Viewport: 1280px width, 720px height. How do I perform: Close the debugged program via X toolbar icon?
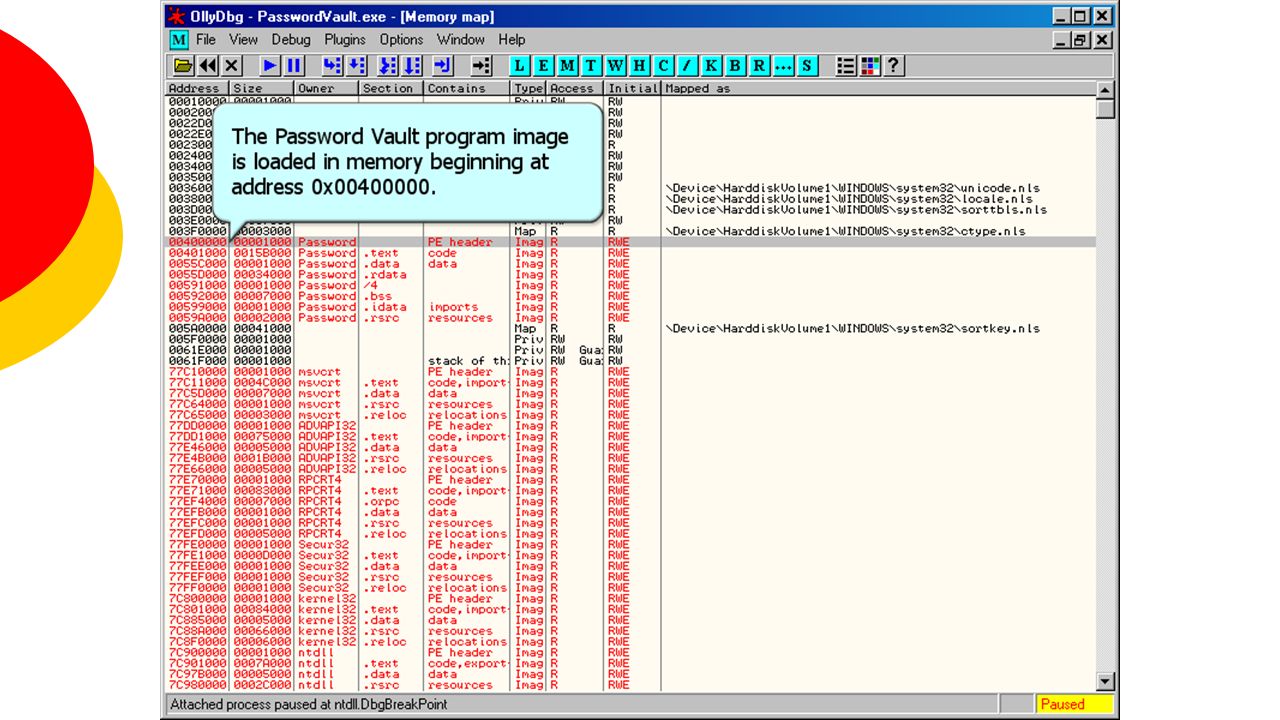point(232,66)
